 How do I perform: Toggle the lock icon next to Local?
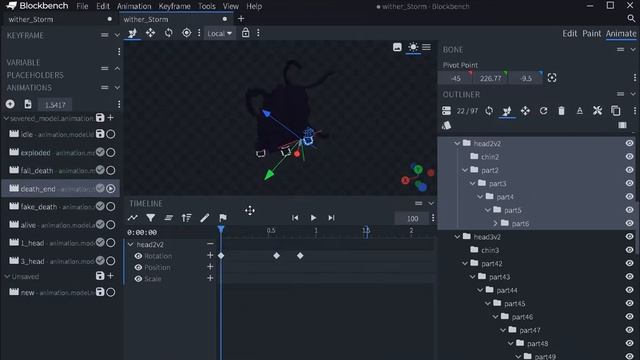245,33
